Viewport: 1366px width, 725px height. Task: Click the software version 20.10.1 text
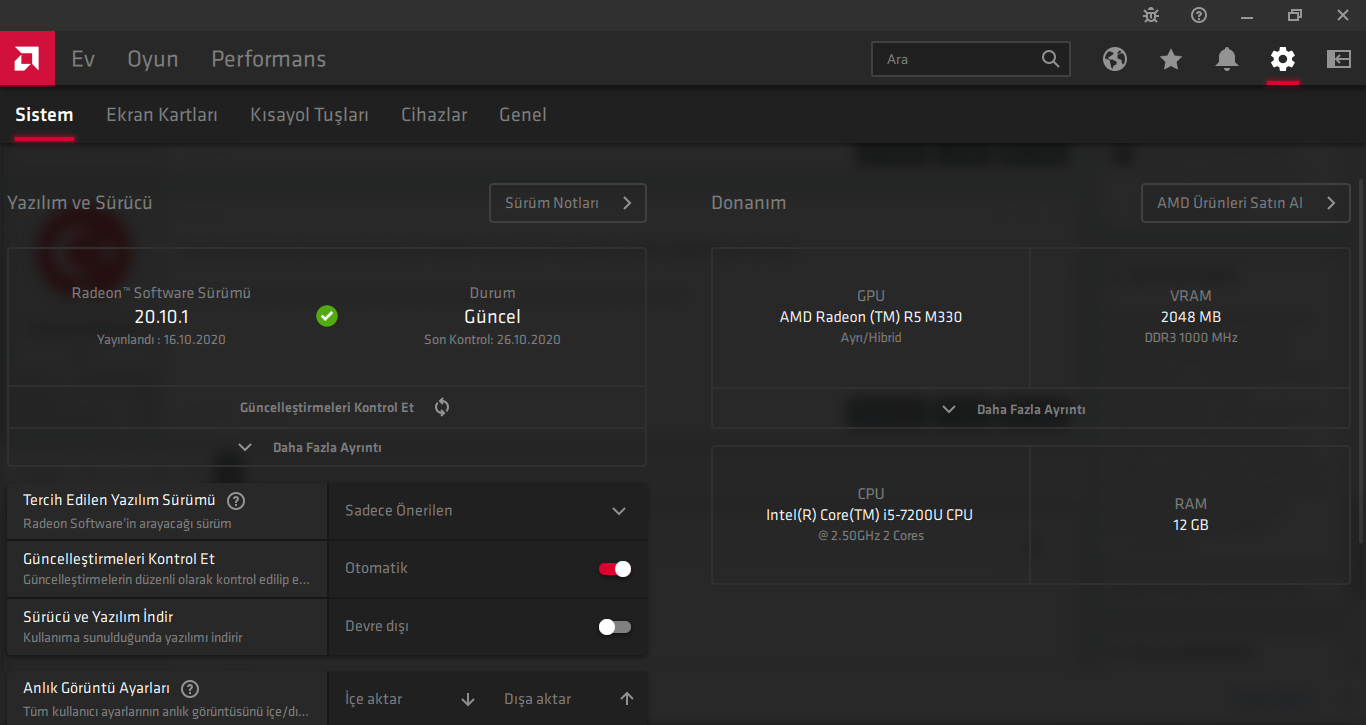click(x=161, y=317)
